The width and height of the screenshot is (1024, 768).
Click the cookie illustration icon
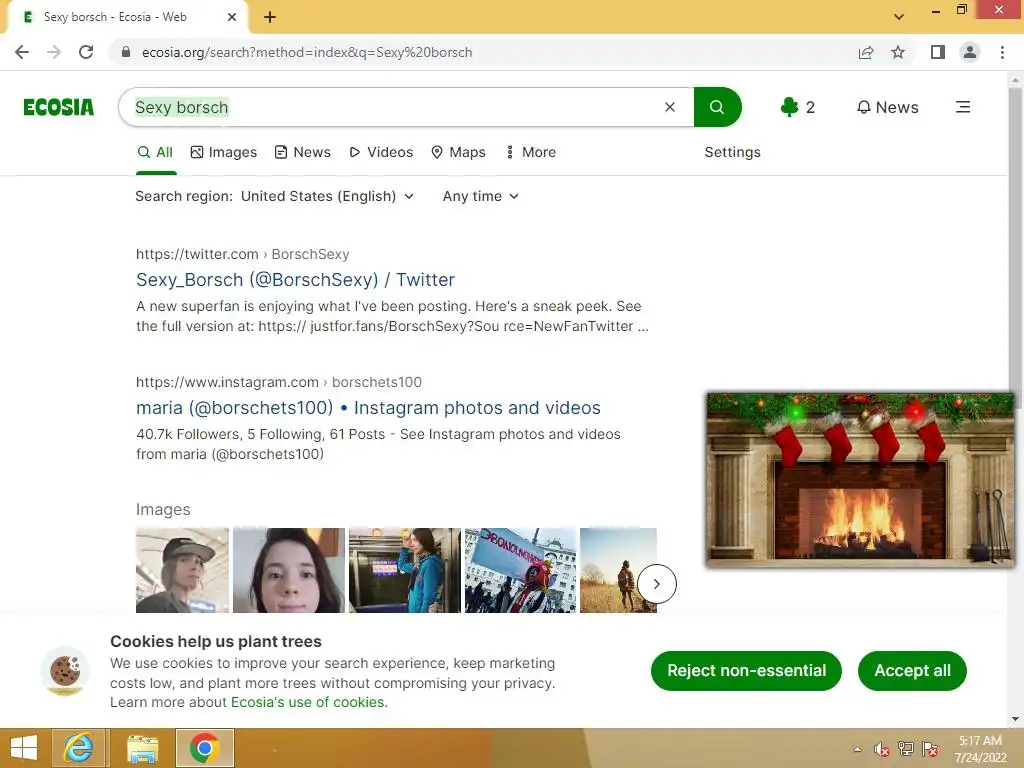[x=65, y=671]
